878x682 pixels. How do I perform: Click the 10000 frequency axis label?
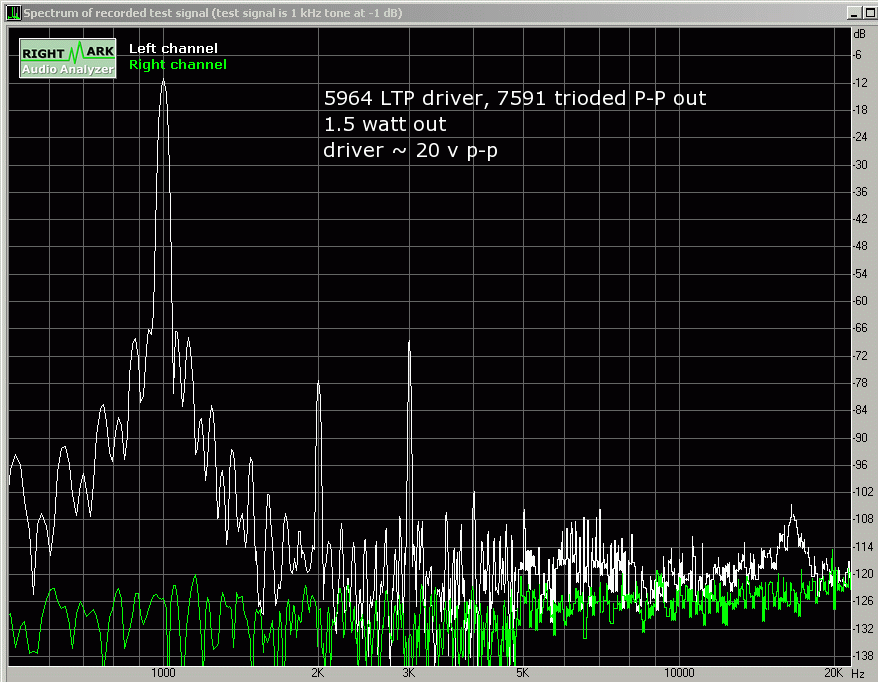coord(679,673)
